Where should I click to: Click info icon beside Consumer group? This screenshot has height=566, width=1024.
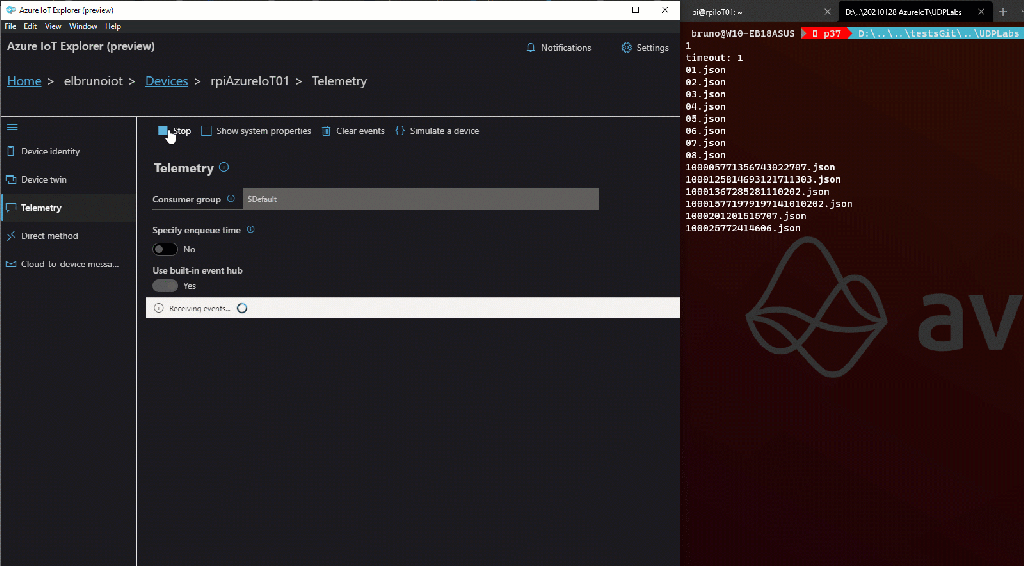tap(231, 199)
